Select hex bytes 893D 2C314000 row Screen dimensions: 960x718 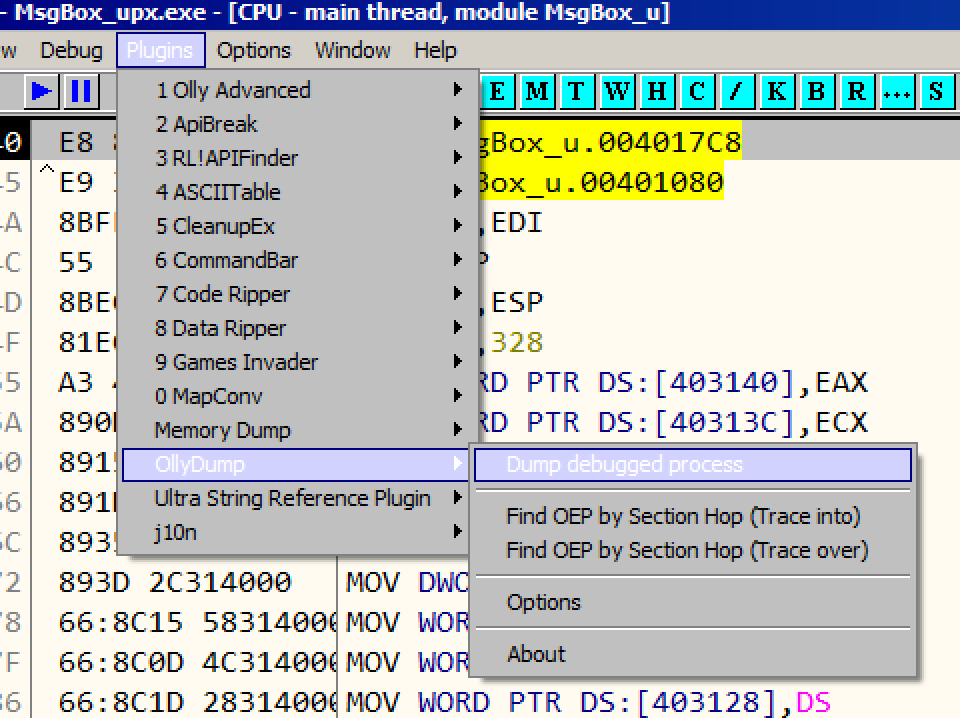tap(175, 582)
